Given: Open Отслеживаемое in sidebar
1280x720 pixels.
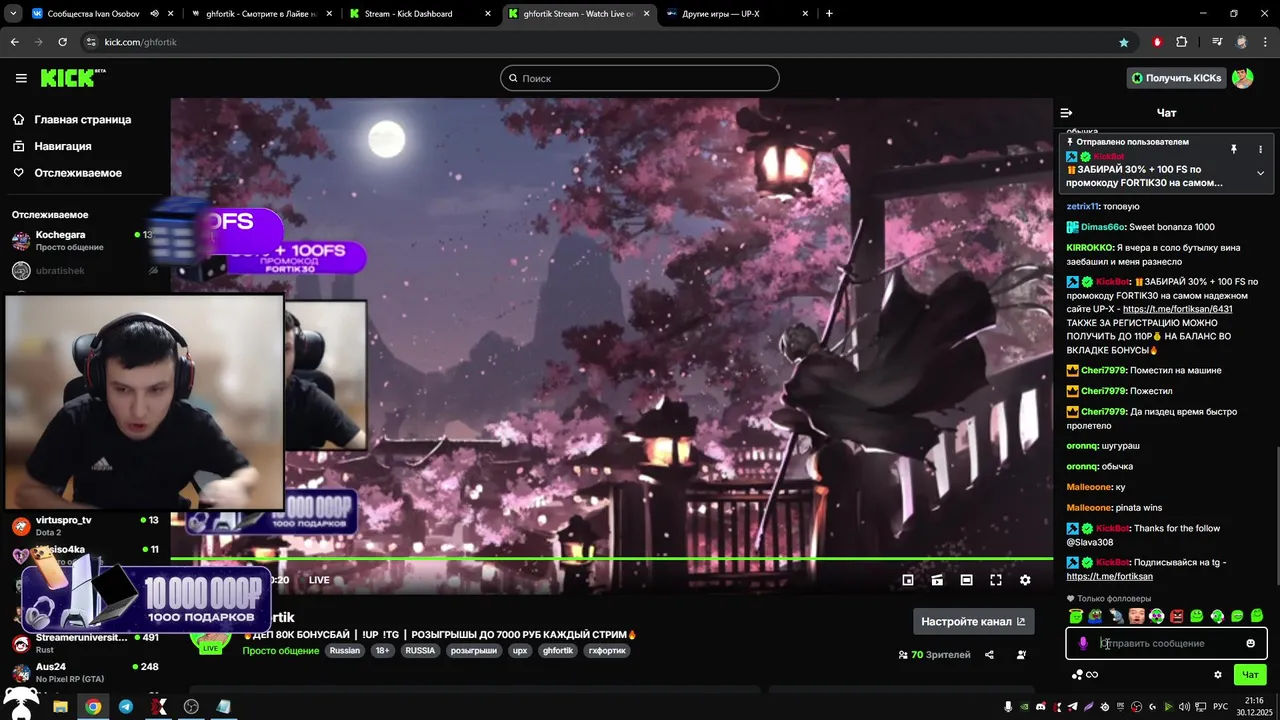Looking at the screenshot, I should (x=67, y=173).
